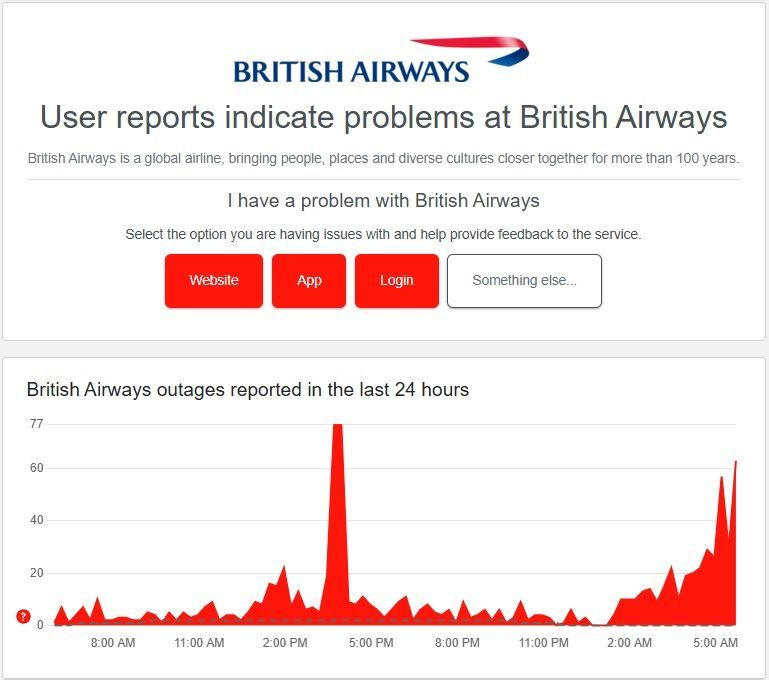Choose the Something else... option

pos(524,280)
